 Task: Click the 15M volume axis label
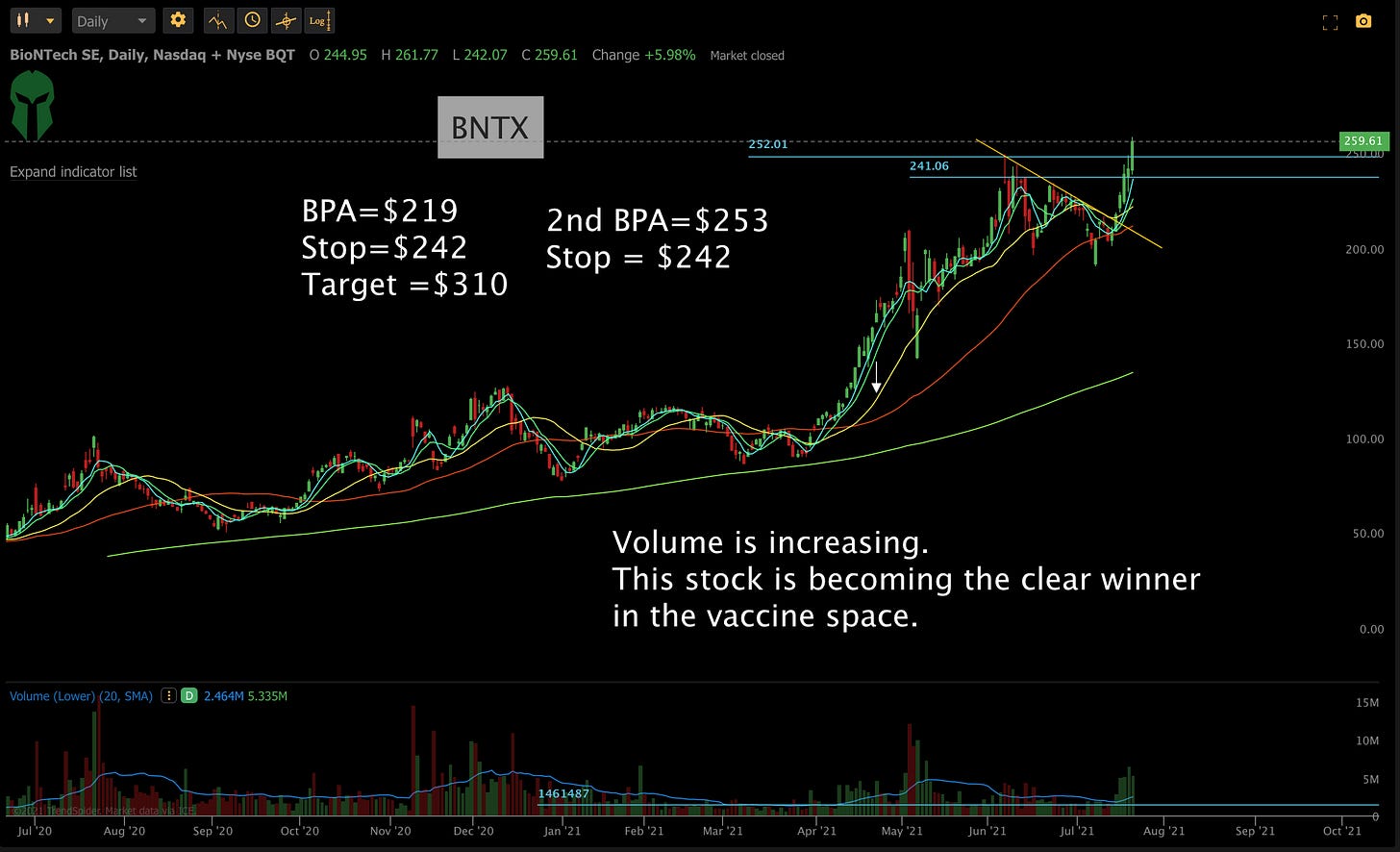point(1367,702)
